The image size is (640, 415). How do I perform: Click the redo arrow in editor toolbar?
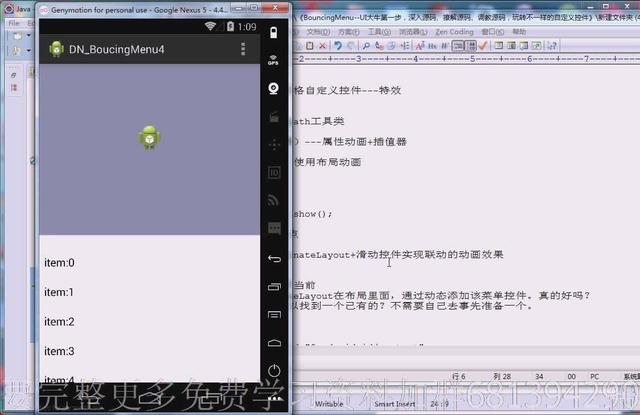[350, 46]
